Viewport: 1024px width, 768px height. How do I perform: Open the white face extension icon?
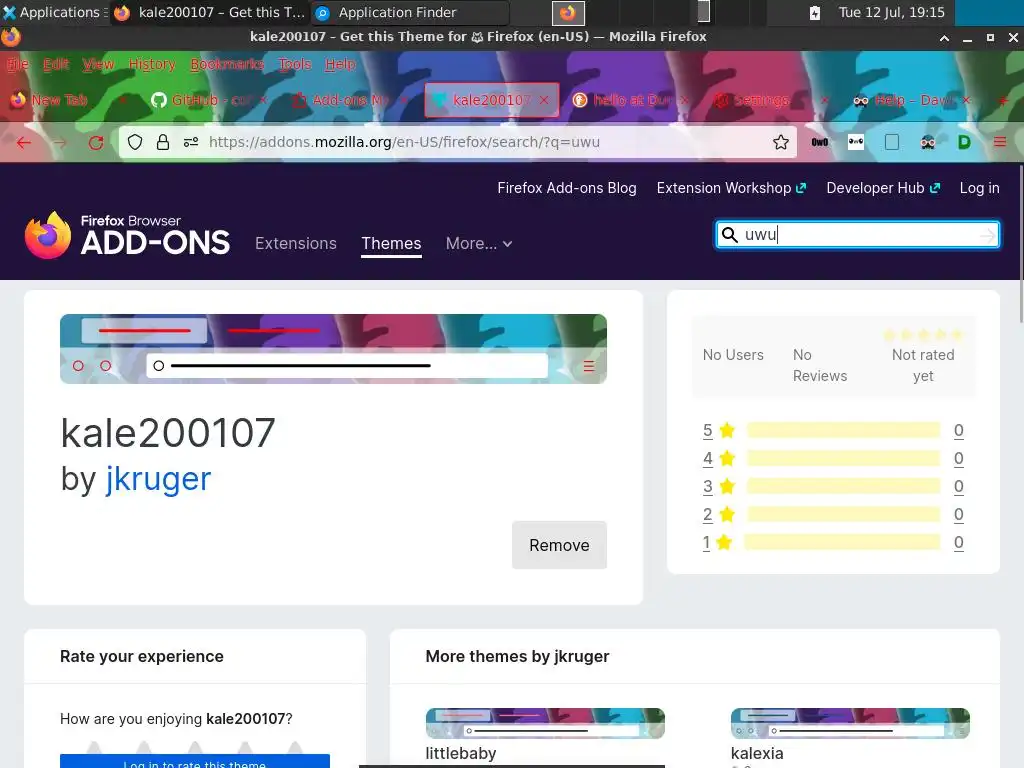856,142
